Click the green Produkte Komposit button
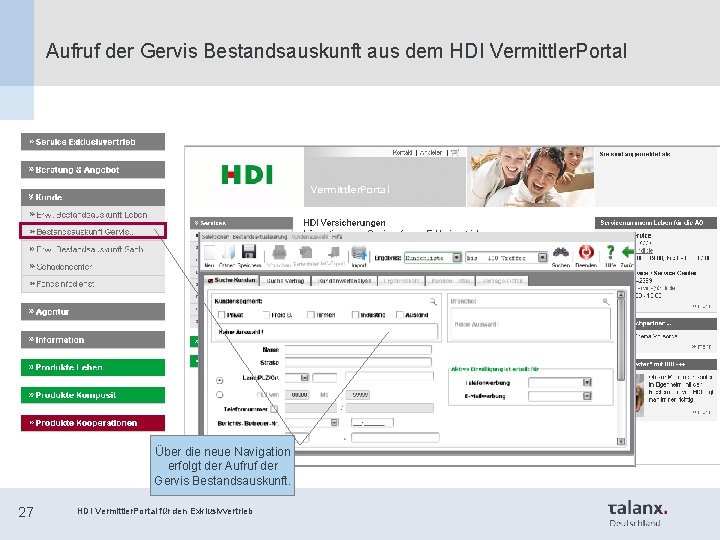 (x=93, y=395)
